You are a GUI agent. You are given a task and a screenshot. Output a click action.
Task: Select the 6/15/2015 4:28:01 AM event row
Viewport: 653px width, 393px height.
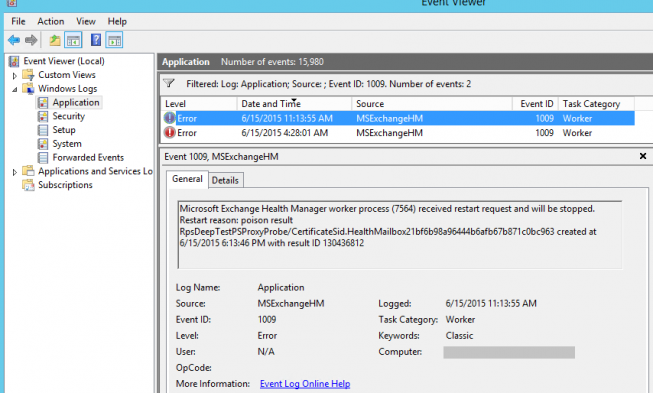click(398, 133)
